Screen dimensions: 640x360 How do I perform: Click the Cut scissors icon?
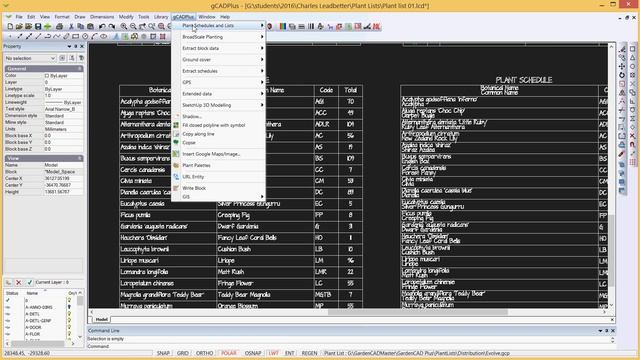[x=71, y=27]
